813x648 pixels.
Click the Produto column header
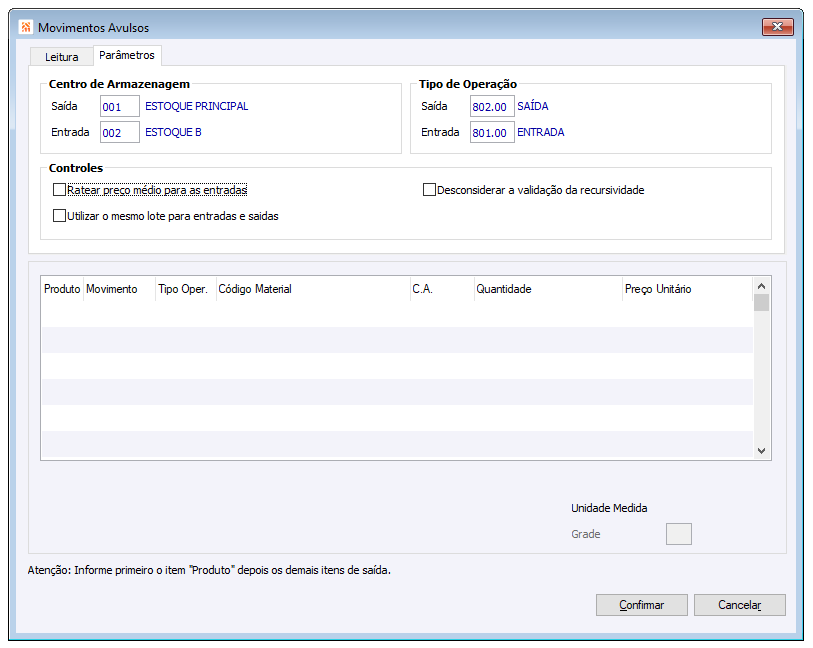tap(62, 289)
